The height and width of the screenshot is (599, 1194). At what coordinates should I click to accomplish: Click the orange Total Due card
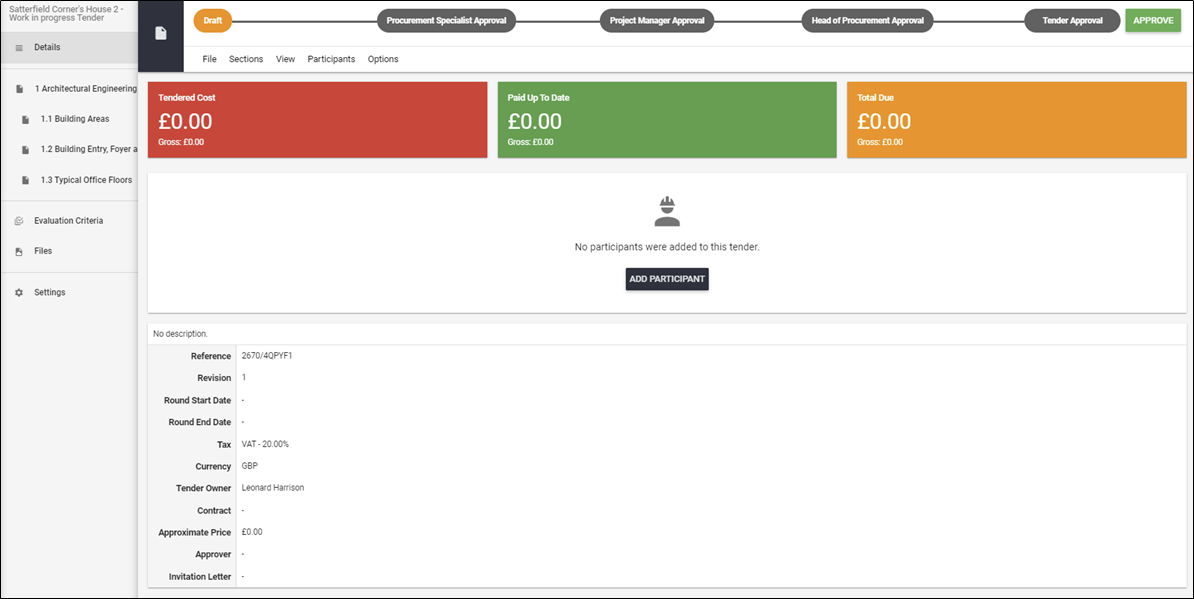pyautogui.click(x=1017, y=119)
